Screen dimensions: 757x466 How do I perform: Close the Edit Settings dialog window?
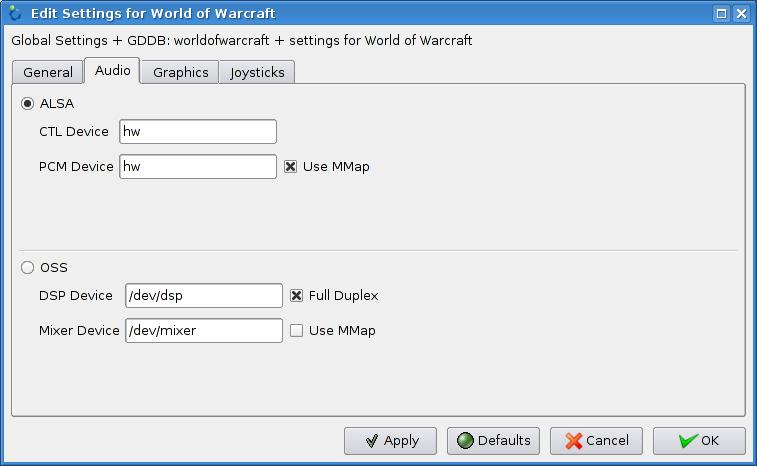click(x=741, y=13)
